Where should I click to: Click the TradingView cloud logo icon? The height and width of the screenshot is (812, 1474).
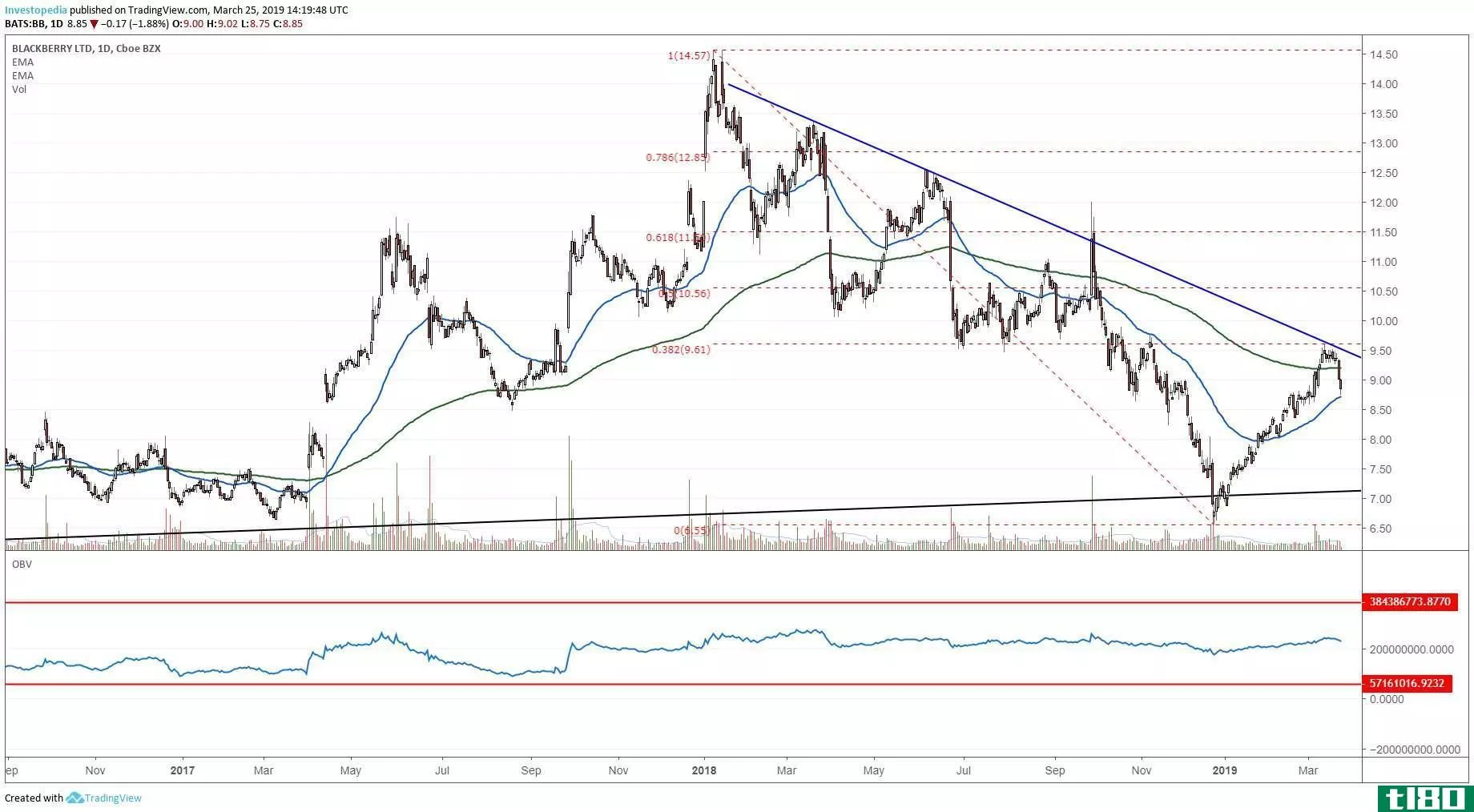tap(75, 798)
